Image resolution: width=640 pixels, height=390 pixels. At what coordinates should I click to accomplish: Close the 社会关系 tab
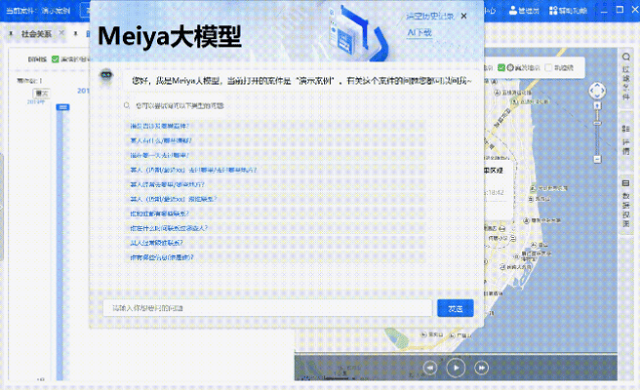point(62,33)
